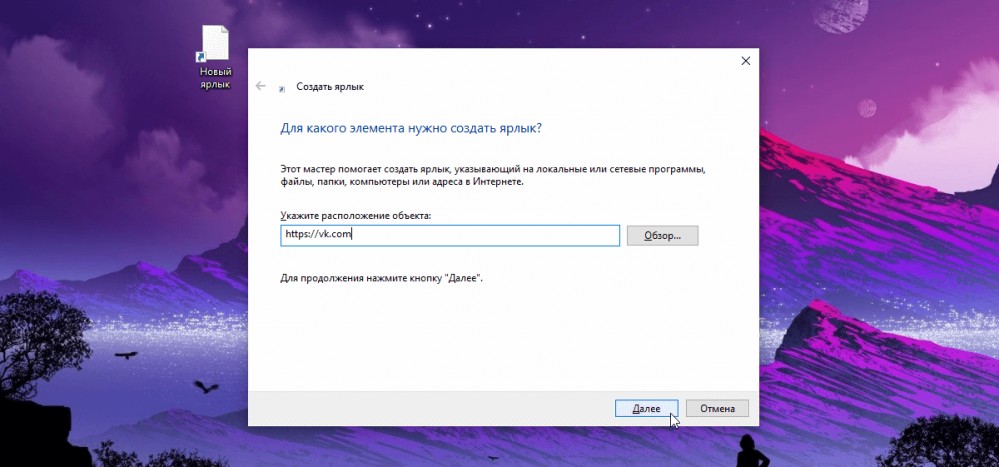Click the Для продолжения нажмите кнопку hint text
This screenshot has height=467, width=999.
[x=382, y=278]
